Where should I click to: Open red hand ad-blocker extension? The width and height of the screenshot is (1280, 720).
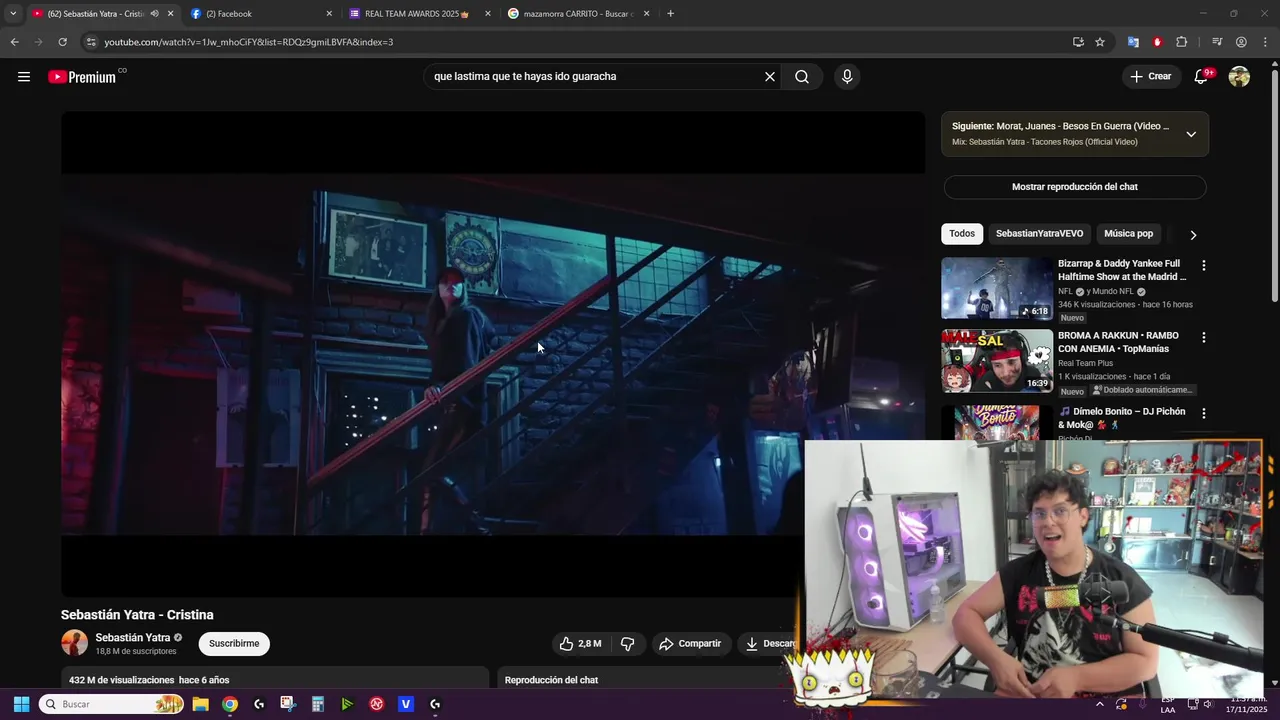tap(1157, 42)
